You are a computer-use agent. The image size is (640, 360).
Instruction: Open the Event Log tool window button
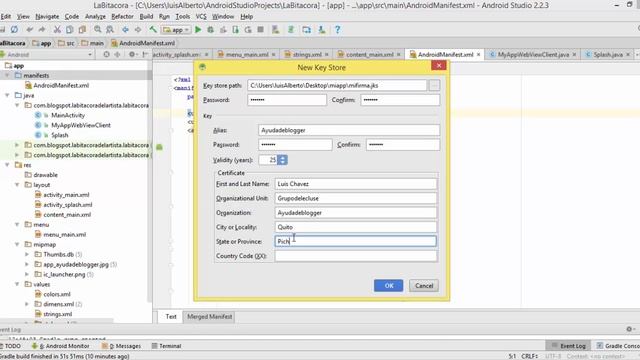569,346
